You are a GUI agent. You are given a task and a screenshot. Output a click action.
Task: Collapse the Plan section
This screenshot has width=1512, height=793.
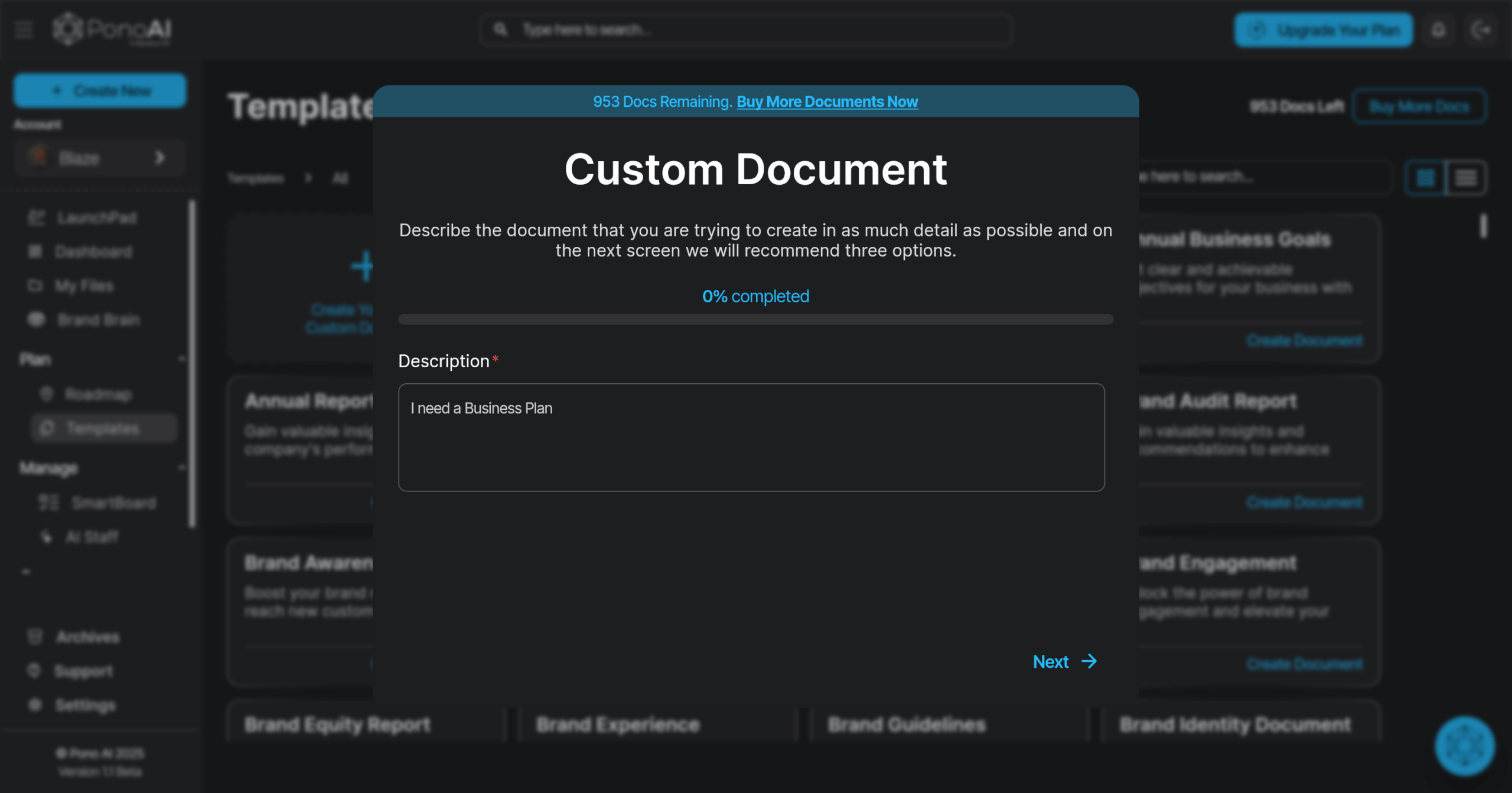click(181, 359)
